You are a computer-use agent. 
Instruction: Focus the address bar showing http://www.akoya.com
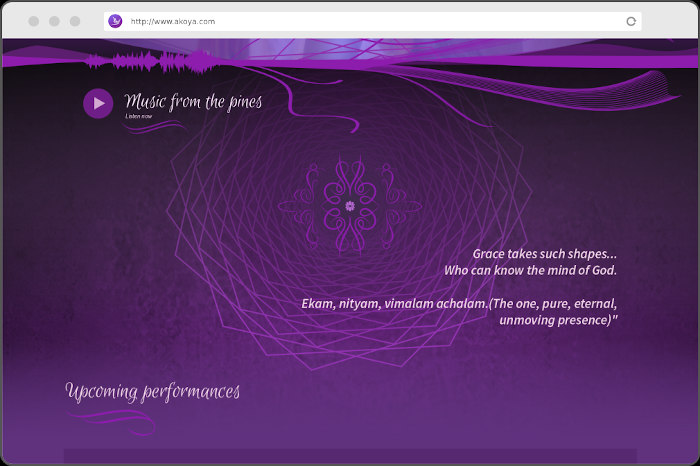point(370,21)
